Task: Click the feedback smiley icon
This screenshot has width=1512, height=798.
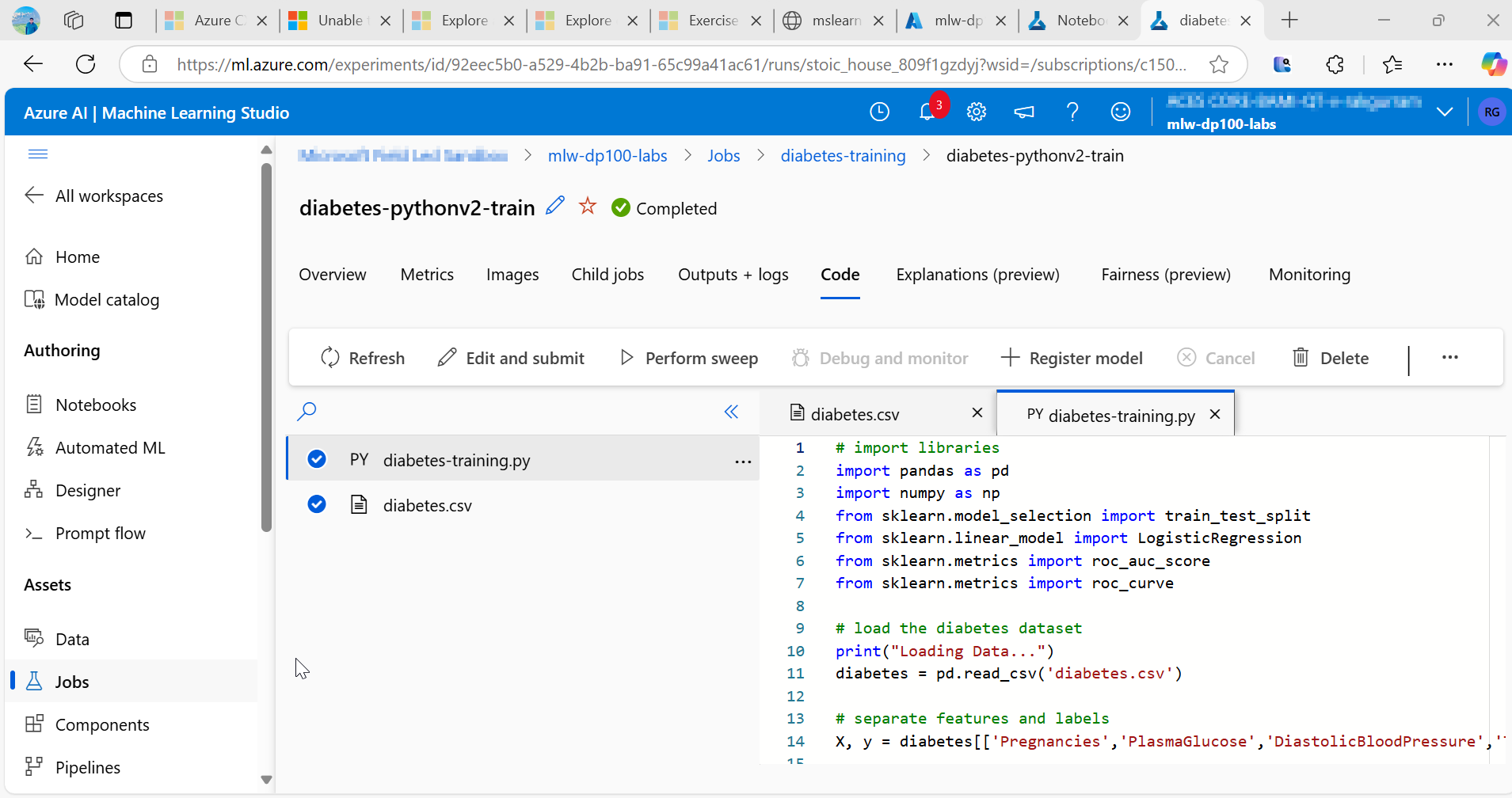Action: tap(1120, 112)
